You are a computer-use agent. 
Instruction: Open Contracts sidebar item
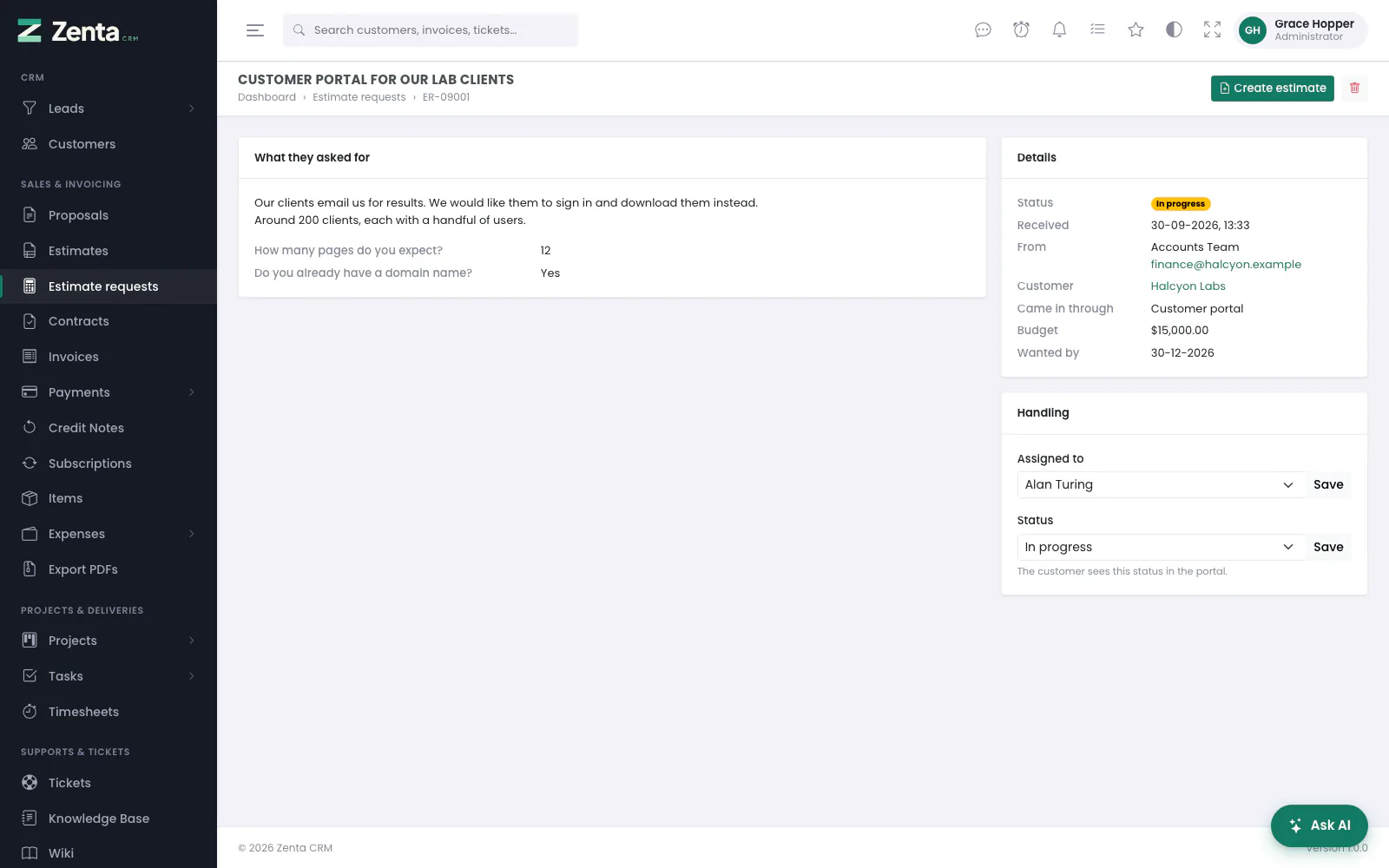tap(109, 321)
